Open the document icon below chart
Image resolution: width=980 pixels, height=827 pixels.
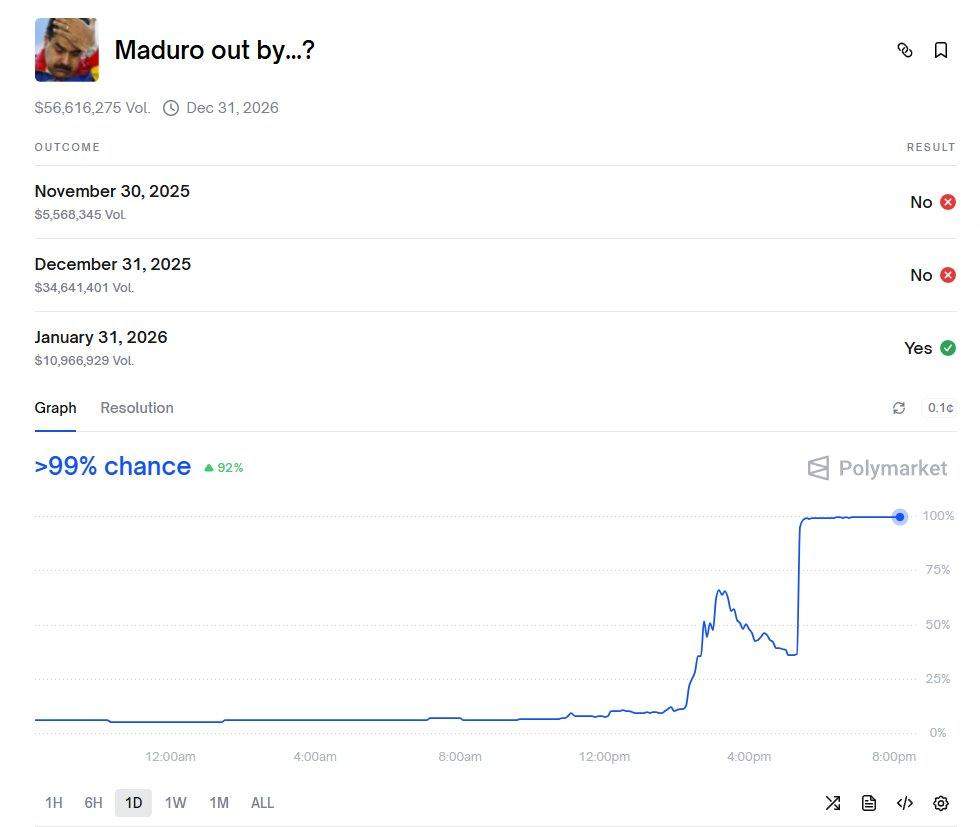pos(869,803)
